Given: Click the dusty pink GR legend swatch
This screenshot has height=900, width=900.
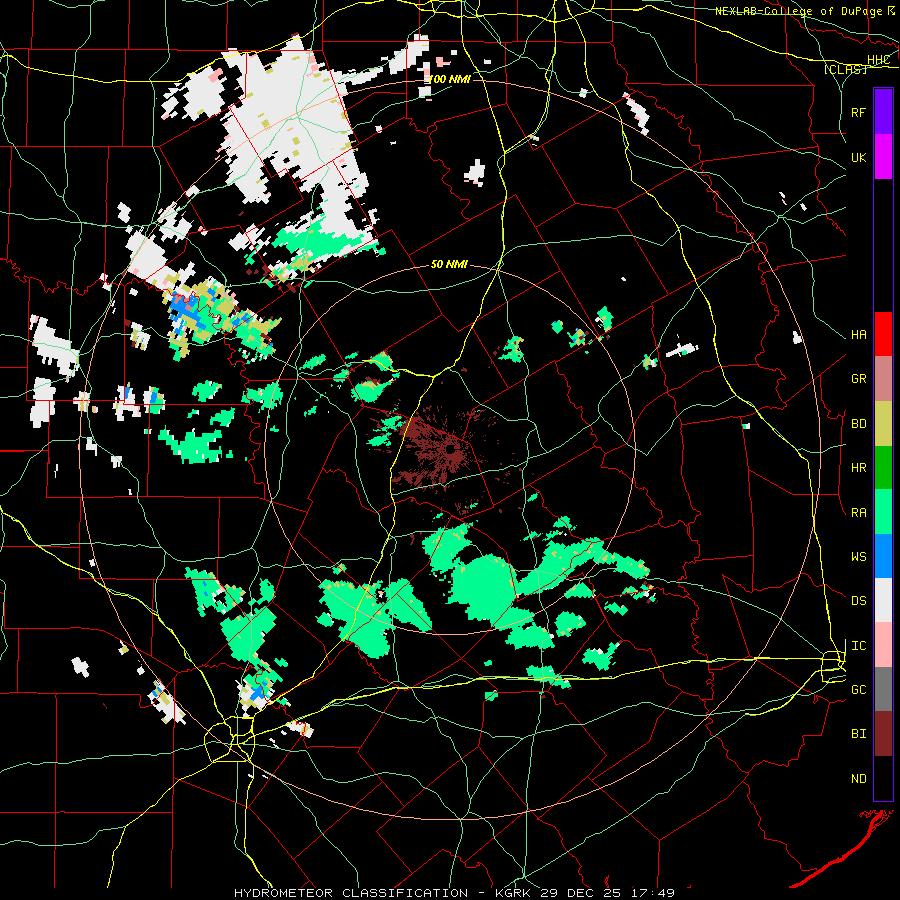Looking at the screenshot, I should pos(883,378).
